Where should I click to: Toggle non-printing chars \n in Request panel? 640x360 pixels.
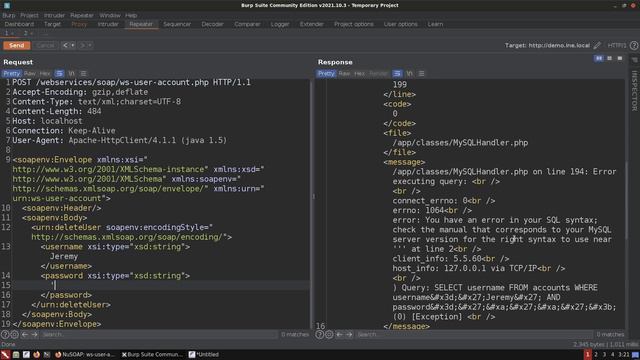[72, 73]
